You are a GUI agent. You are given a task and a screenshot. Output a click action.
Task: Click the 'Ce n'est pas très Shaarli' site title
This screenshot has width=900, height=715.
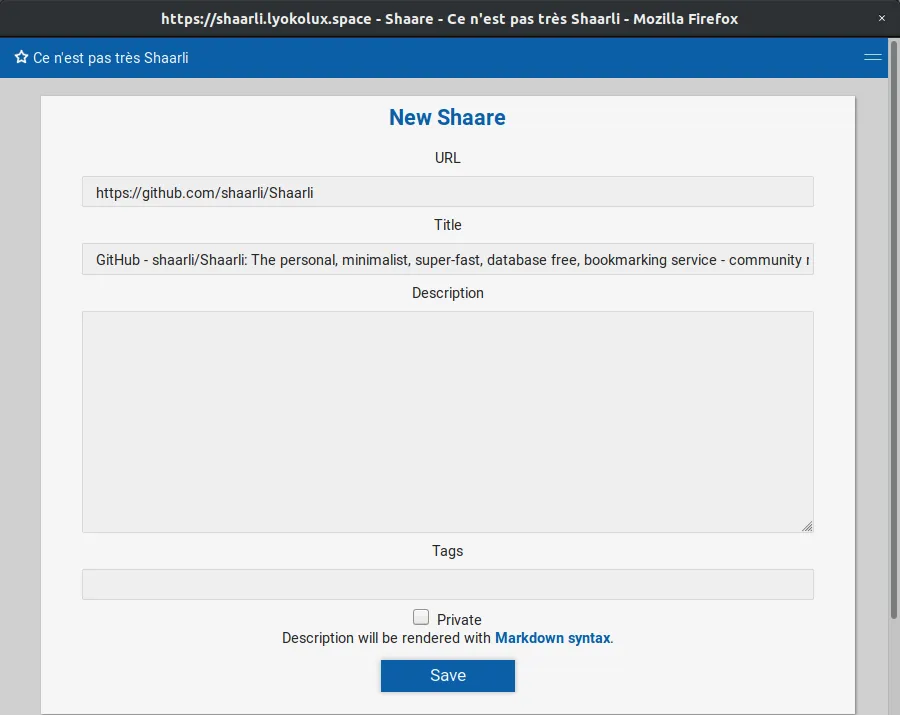coord(110,58)
